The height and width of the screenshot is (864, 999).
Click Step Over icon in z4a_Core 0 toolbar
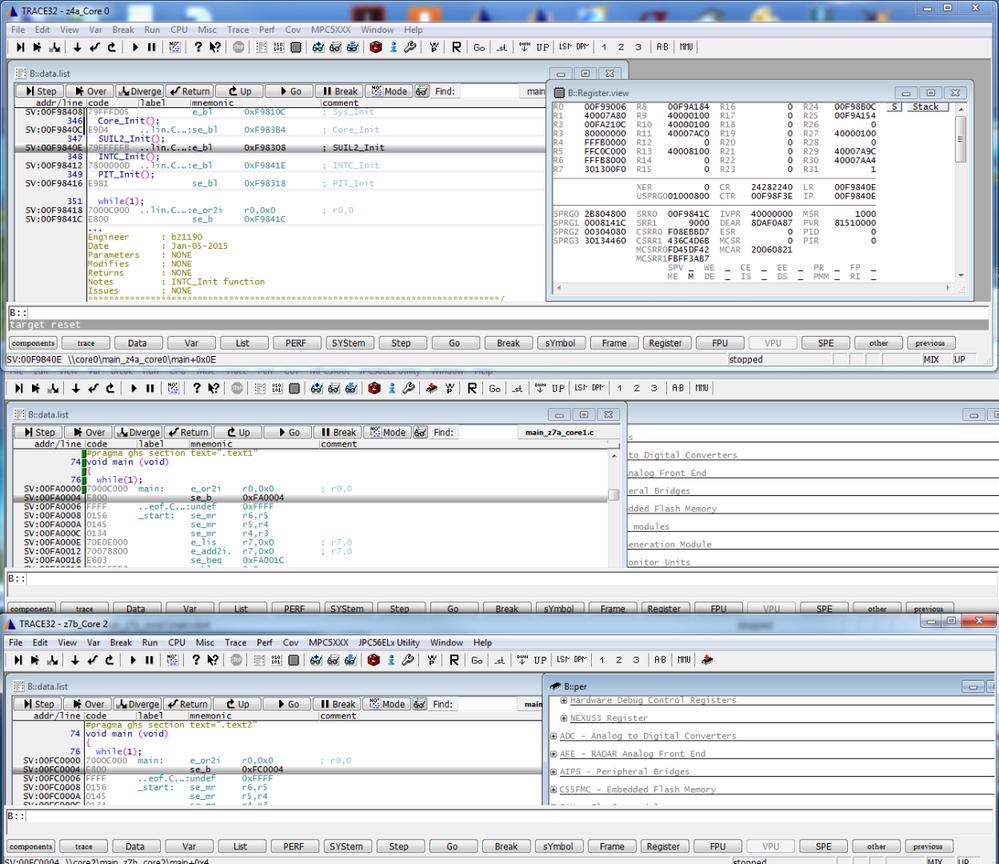(37, 47)
